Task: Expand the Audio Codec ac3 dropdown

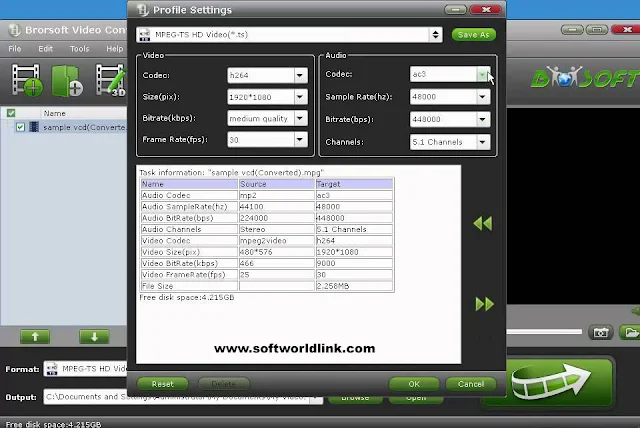Action: (482, 74)
